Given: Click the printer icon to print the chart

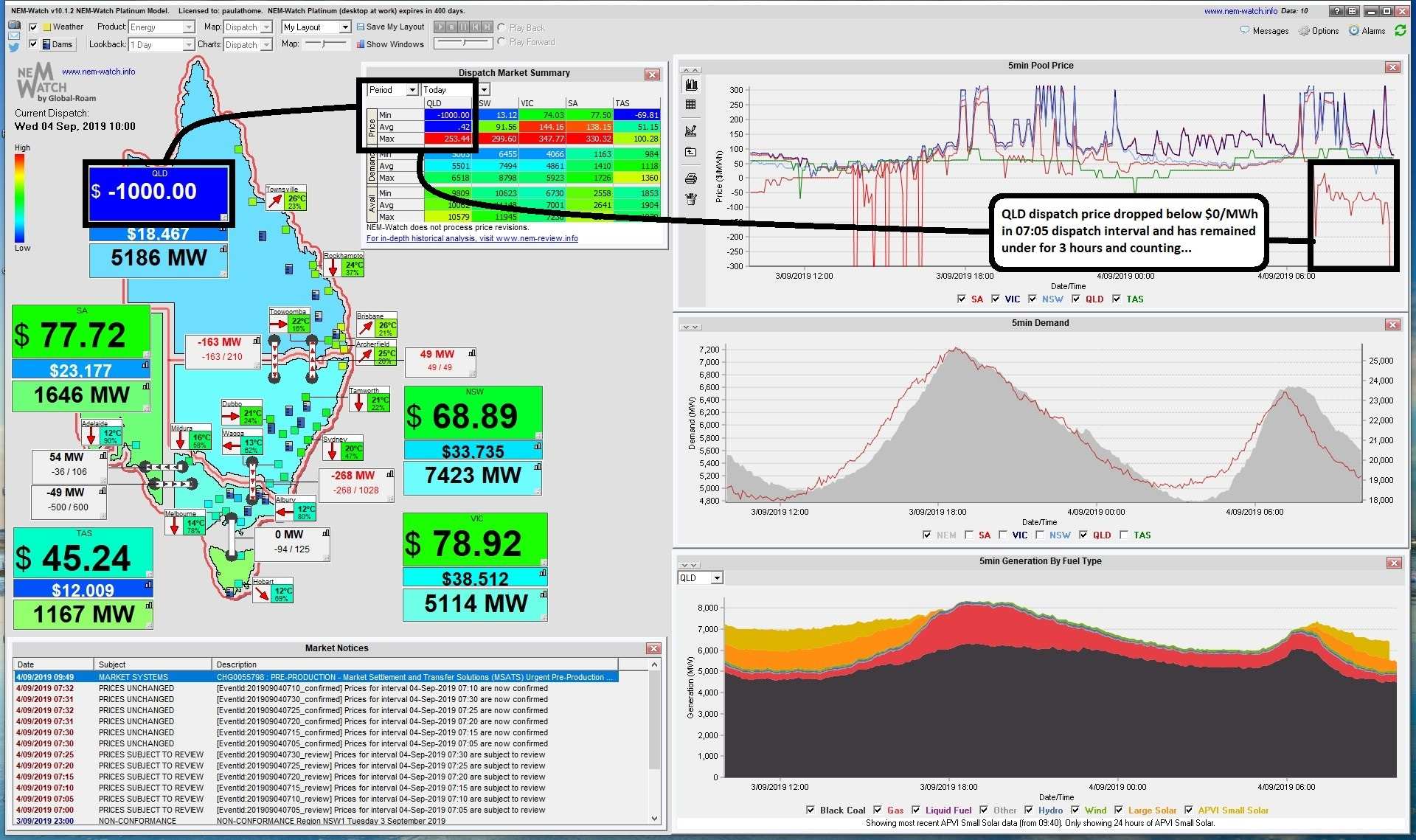Looking at the screenshot, I should (x=691, y=178).
